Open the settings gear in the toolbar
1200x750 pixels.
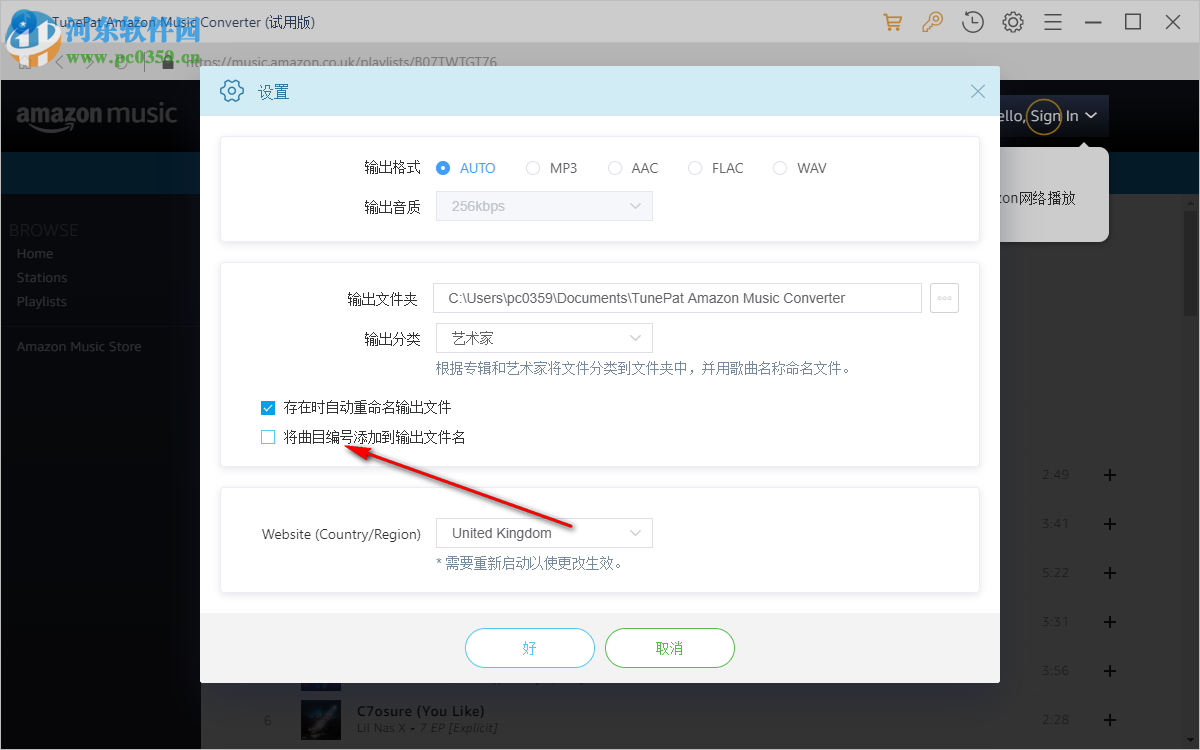[x=1012, y=21]
